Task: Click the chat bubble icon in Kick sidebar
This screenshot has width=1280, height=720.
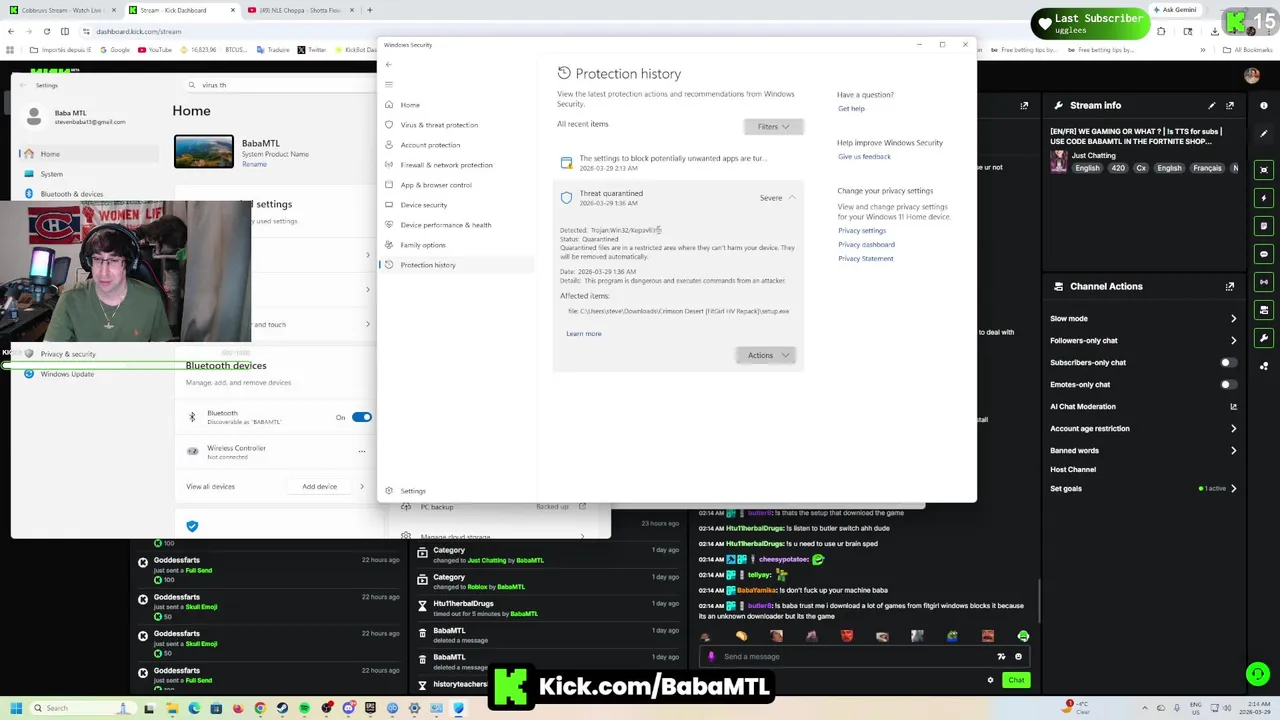Action: (x=1264, y=254)
